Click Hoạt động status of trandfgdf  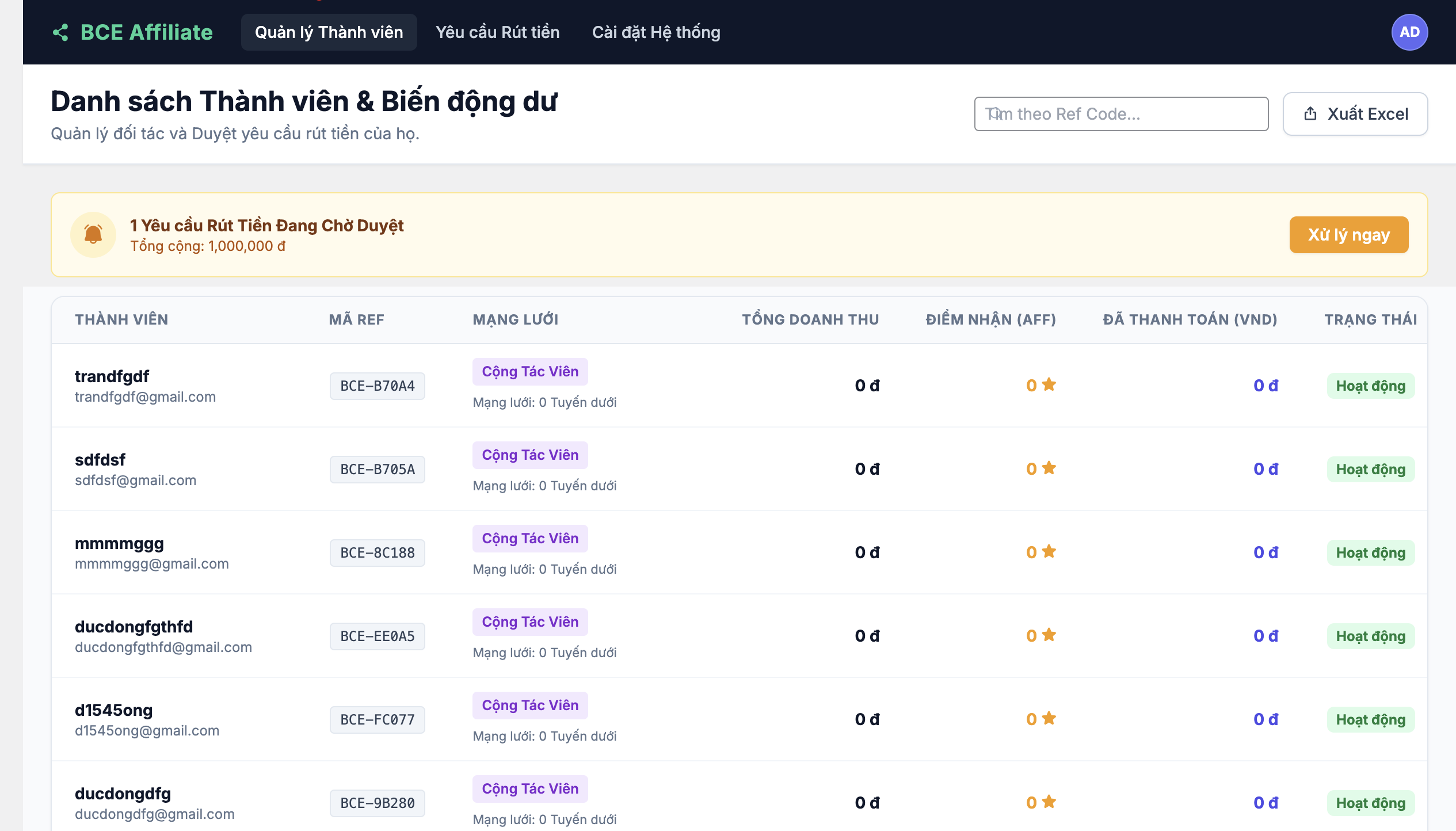[x=1371, y=386]
